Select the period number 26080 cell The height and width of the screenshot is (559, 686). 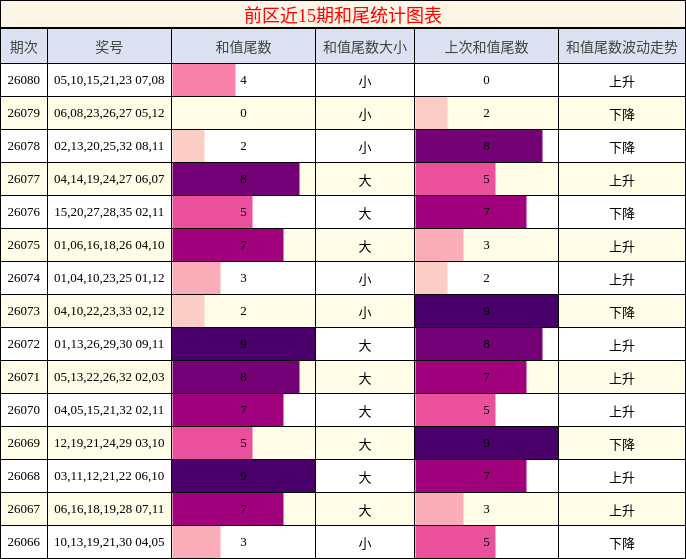coord(24,80)
